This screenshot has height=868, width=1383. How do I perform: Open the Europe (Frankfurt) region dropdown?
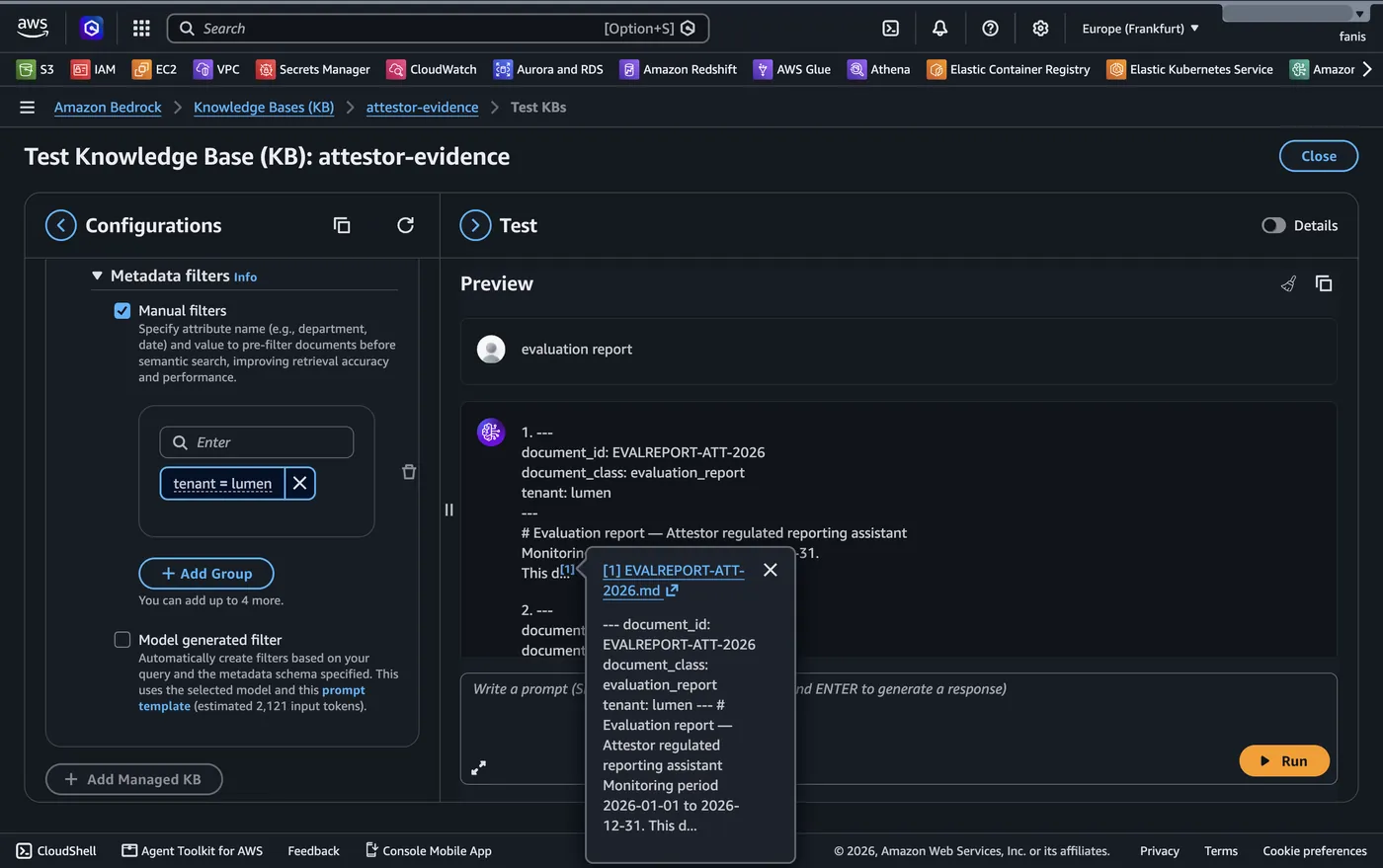tap(1140, 29)
